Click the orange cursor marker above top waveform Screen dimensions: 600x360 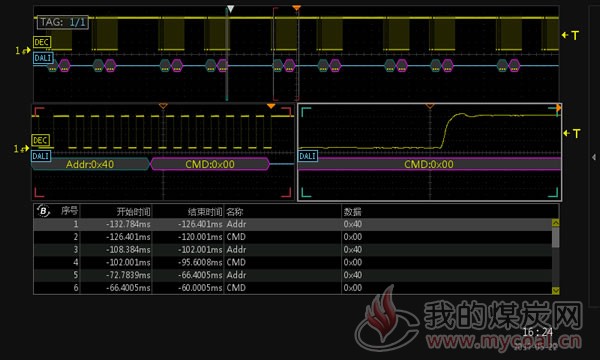tap(296, 8)
